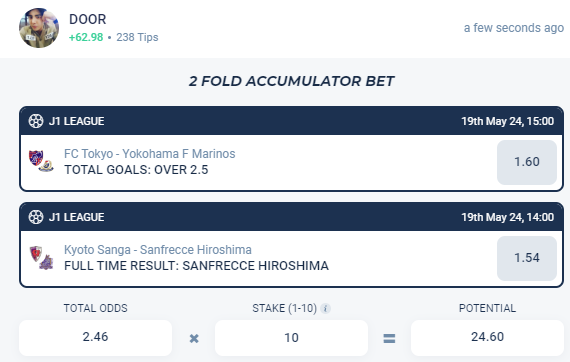Click the Stake field showing 10
The width and height of the screenshot is (570, 362).
[x=291, y=338]
